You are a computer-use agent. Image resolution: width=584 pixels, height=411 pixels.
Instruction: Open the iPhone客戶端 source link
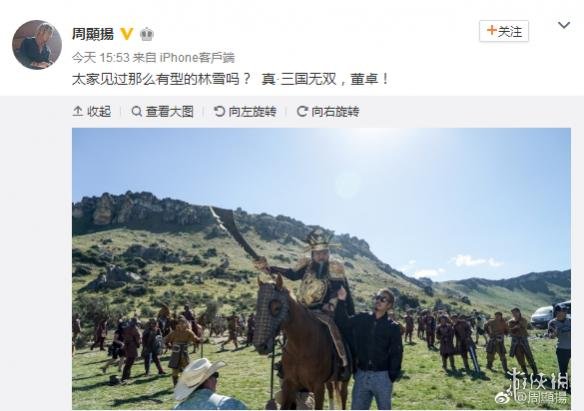pos(197,58)
